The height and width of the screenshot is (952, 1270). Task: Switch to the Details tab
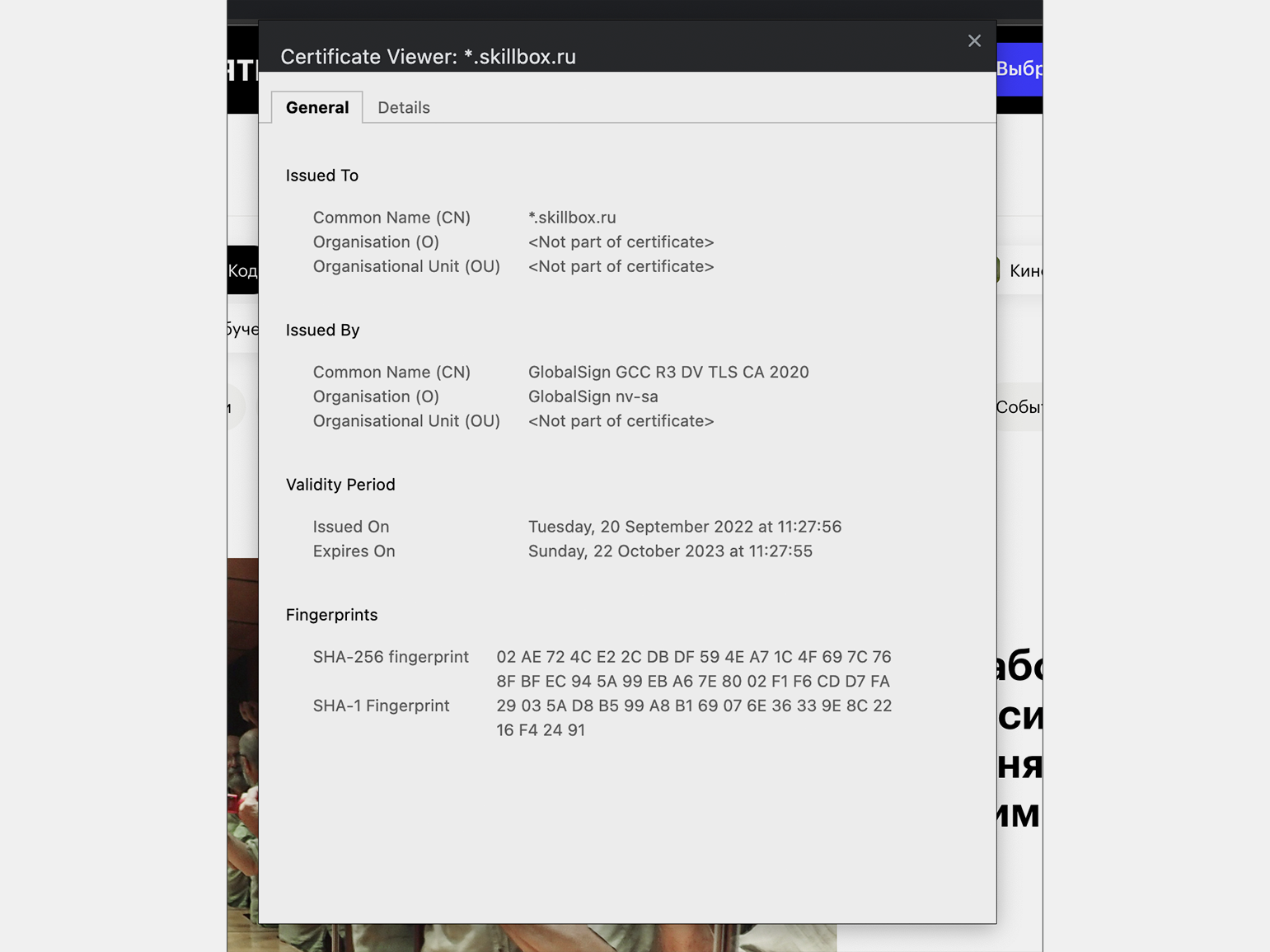pyautogui.click(x=404, y=107)
